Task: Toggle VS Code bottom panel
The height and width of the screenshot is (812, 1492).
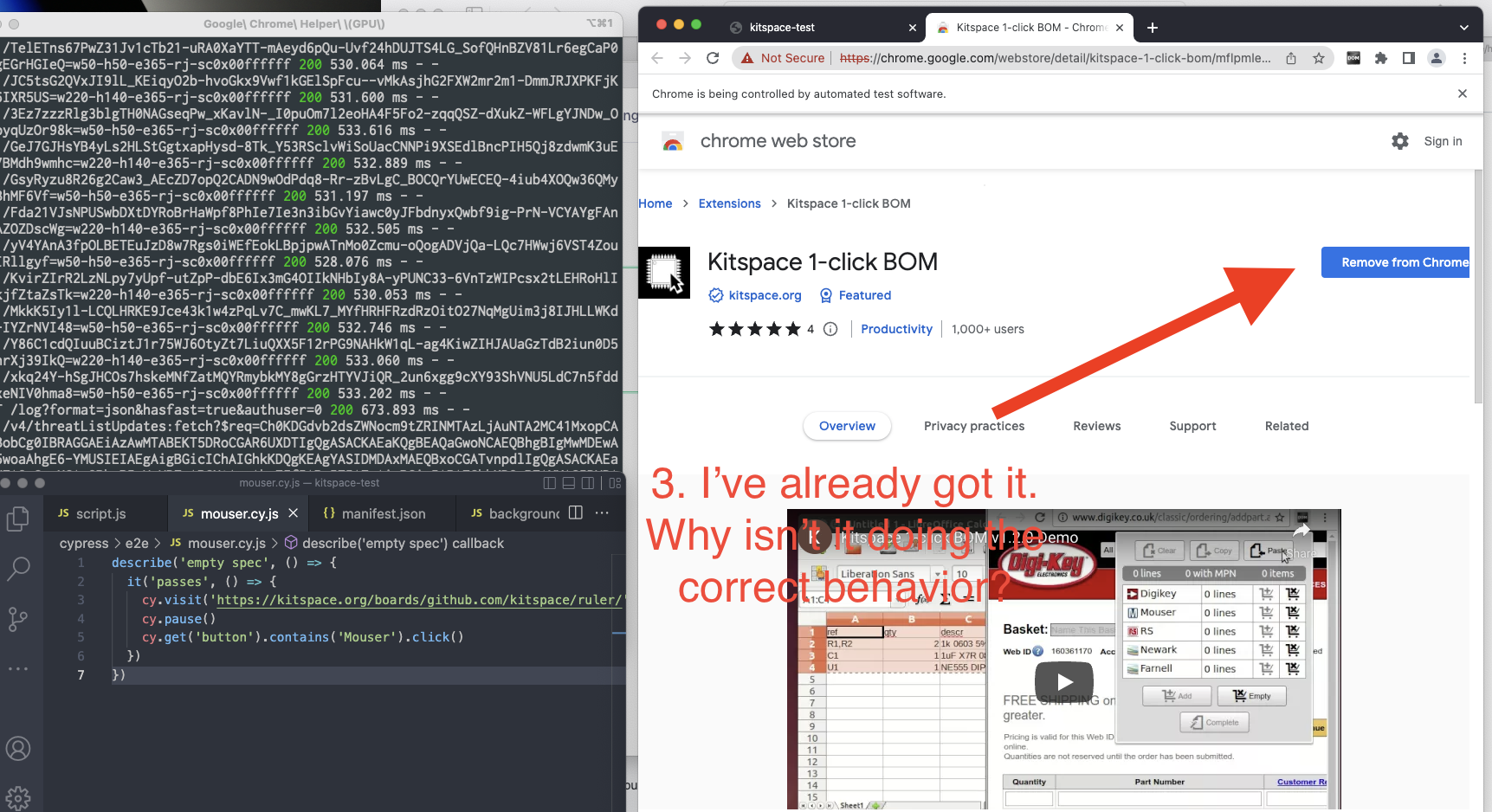Action: tap(569, 483)
